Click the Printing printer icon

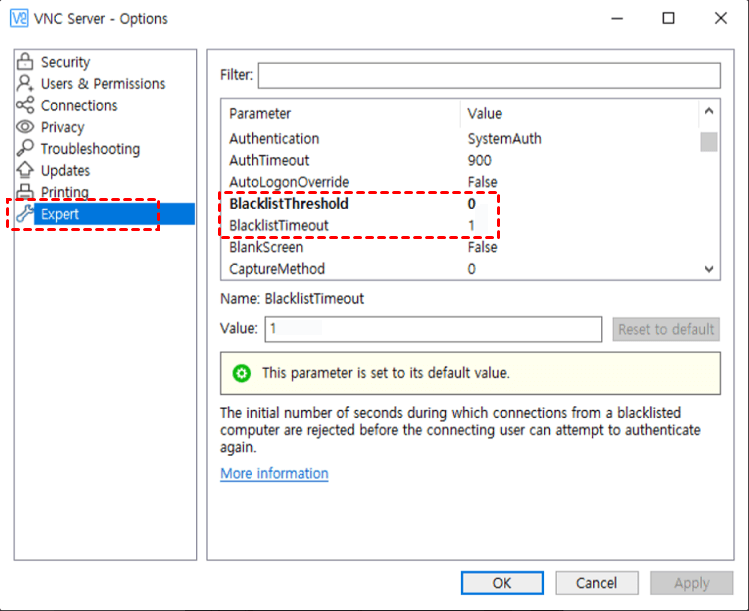tap(25, 191)
